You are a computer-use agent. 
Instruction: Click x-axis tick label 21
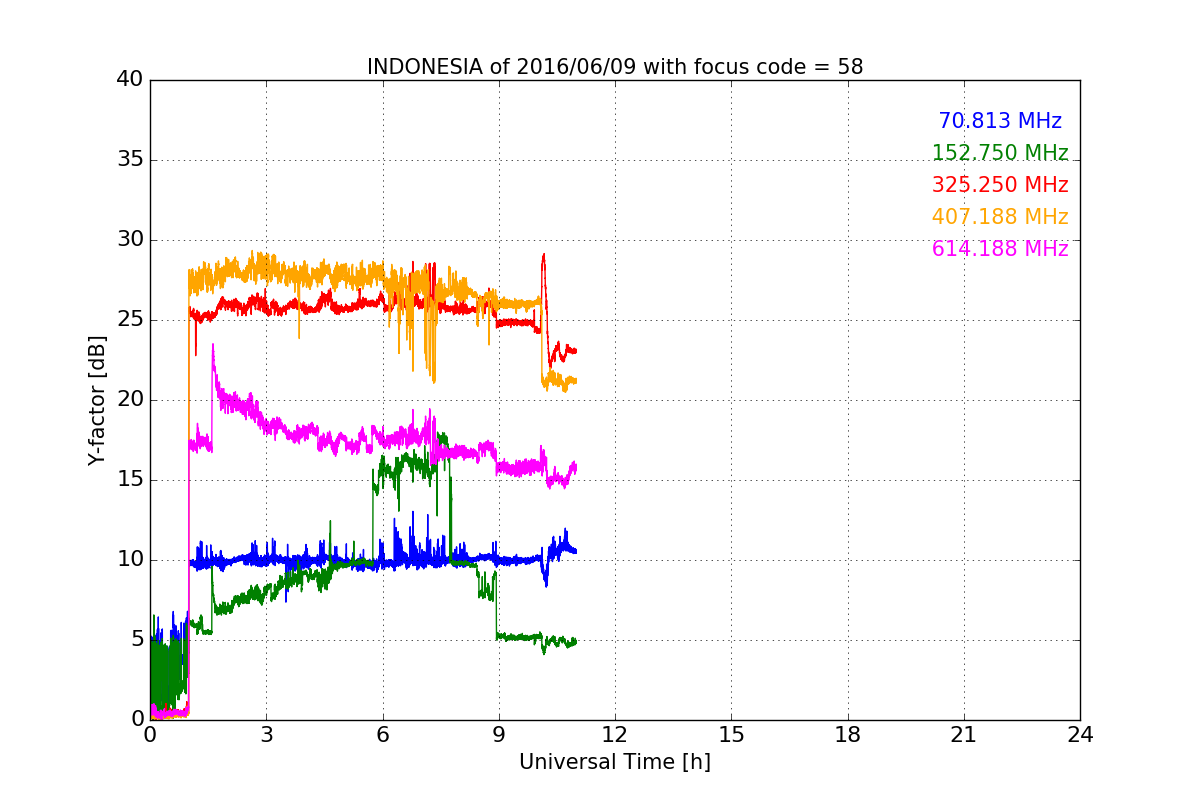tap(964, 735)
